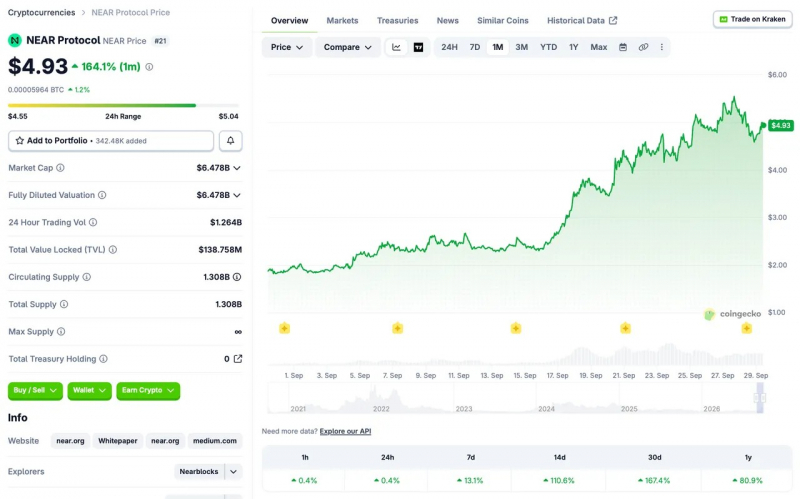Show Total Treasury Holding info icon
This screenshot has height=499, width=800.
103,359
